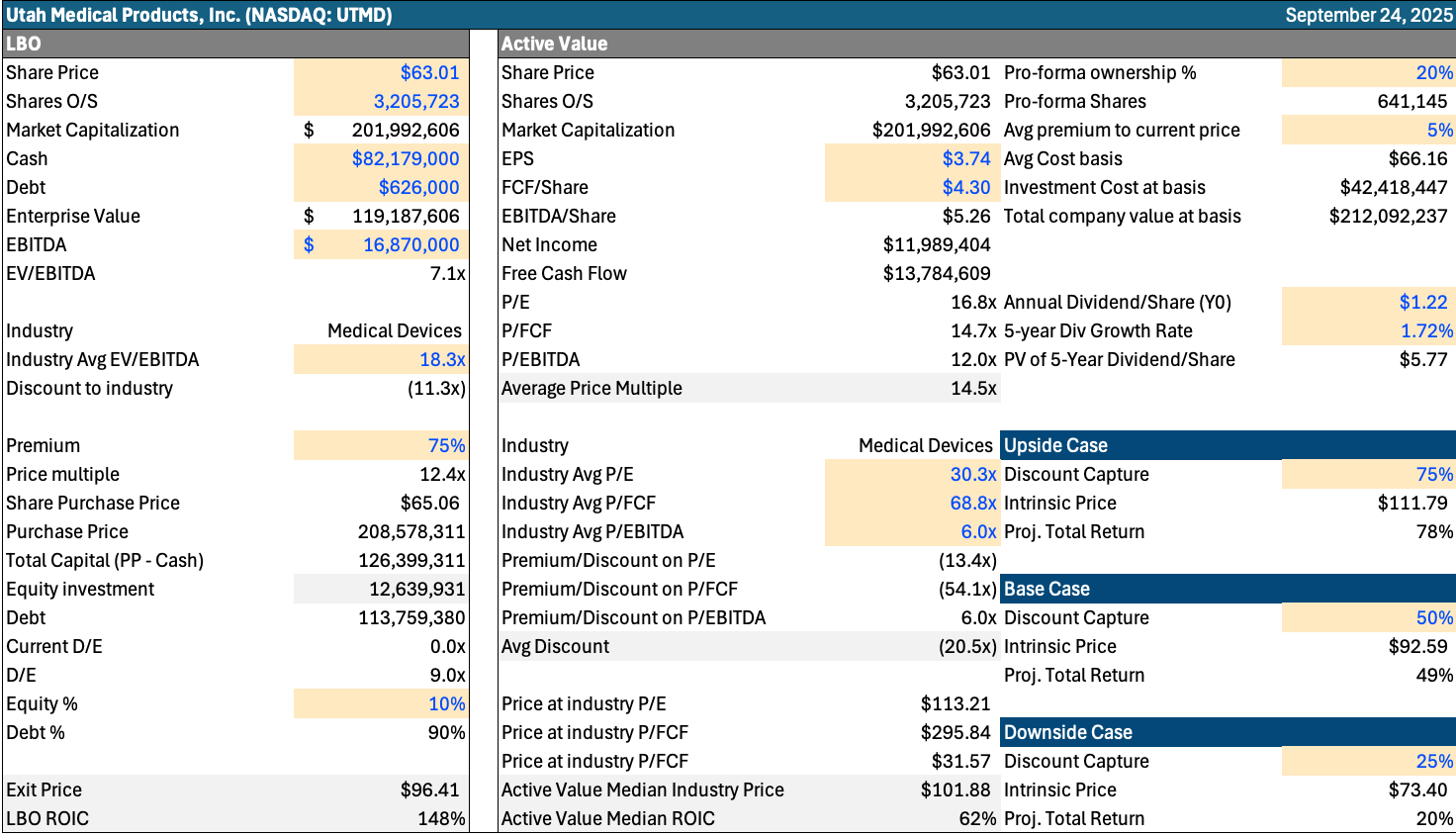Click the Avg Discount value "(20.5x)"
Image resolution: width=1456 pixels, height=836 pixels.
pos(967,646)
